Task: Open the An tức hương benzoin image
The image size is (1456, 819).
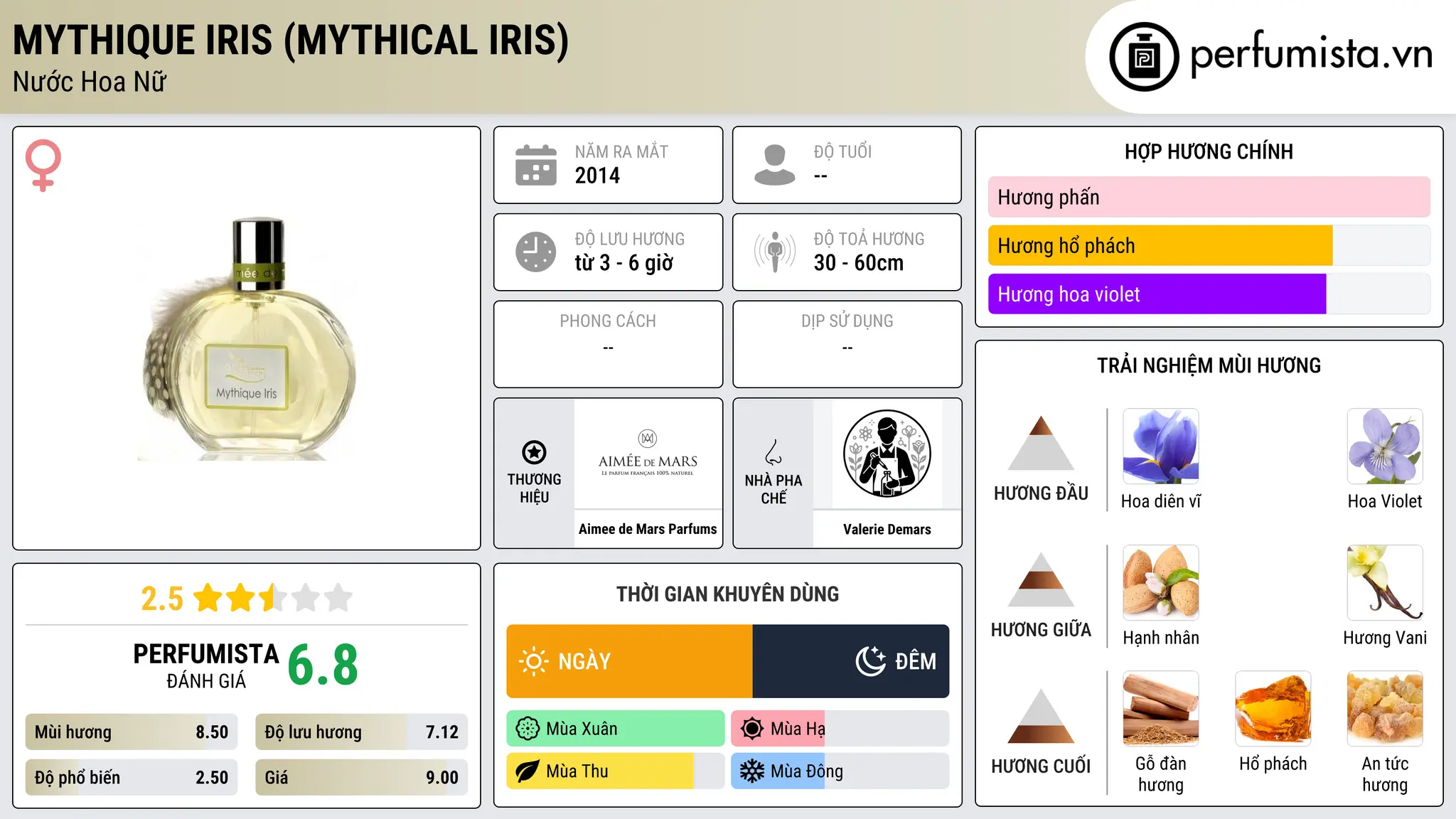Action: click(x=1385, y=709)
